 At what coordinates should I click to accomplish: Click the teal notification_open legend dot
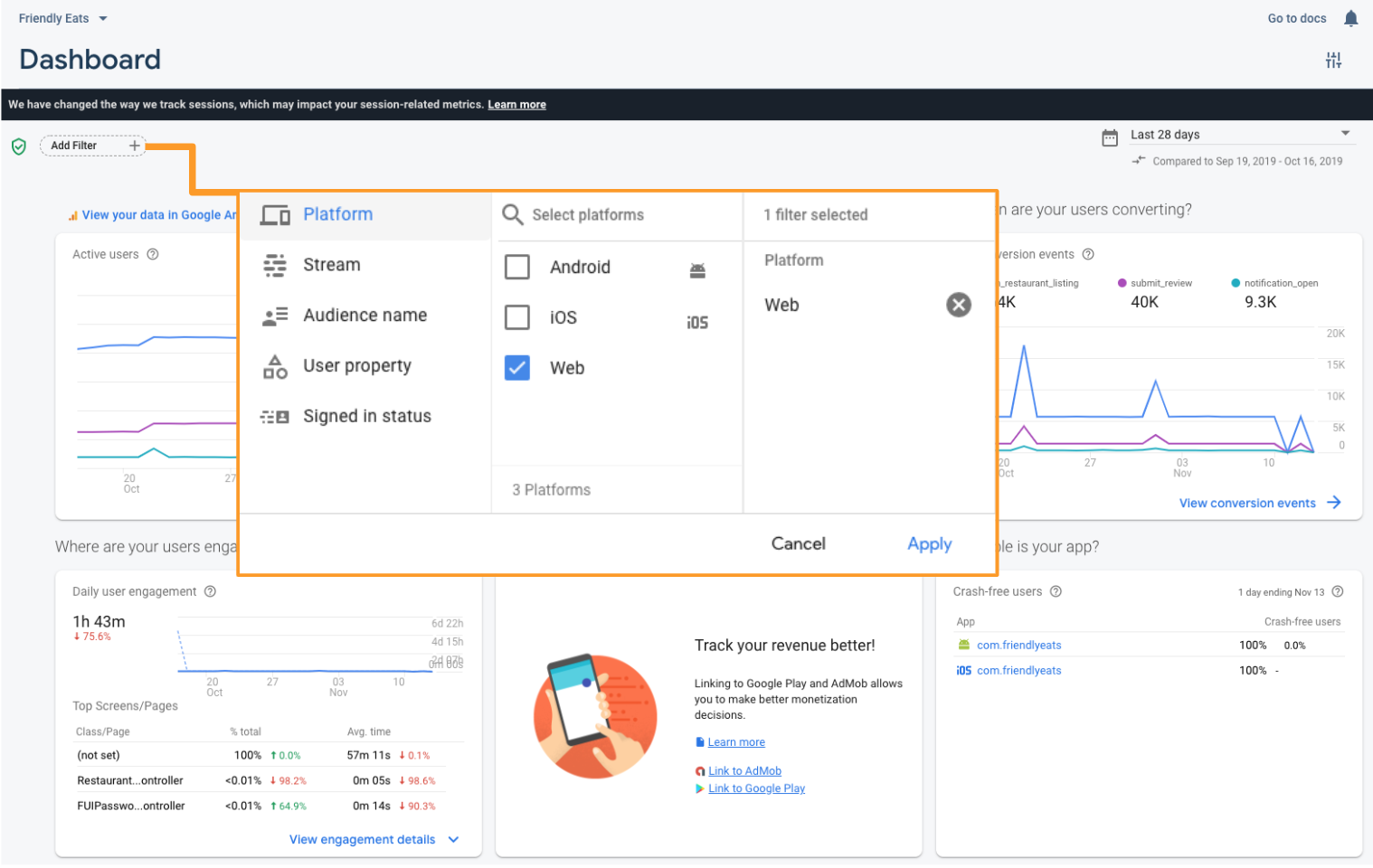pyautogui.click(x=1236, y=283)
